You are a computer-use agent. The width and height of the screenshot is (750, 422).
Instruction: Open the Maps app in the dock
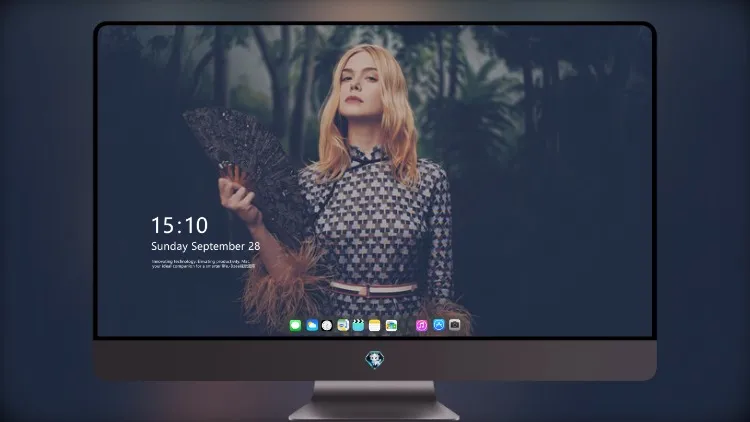342,325
